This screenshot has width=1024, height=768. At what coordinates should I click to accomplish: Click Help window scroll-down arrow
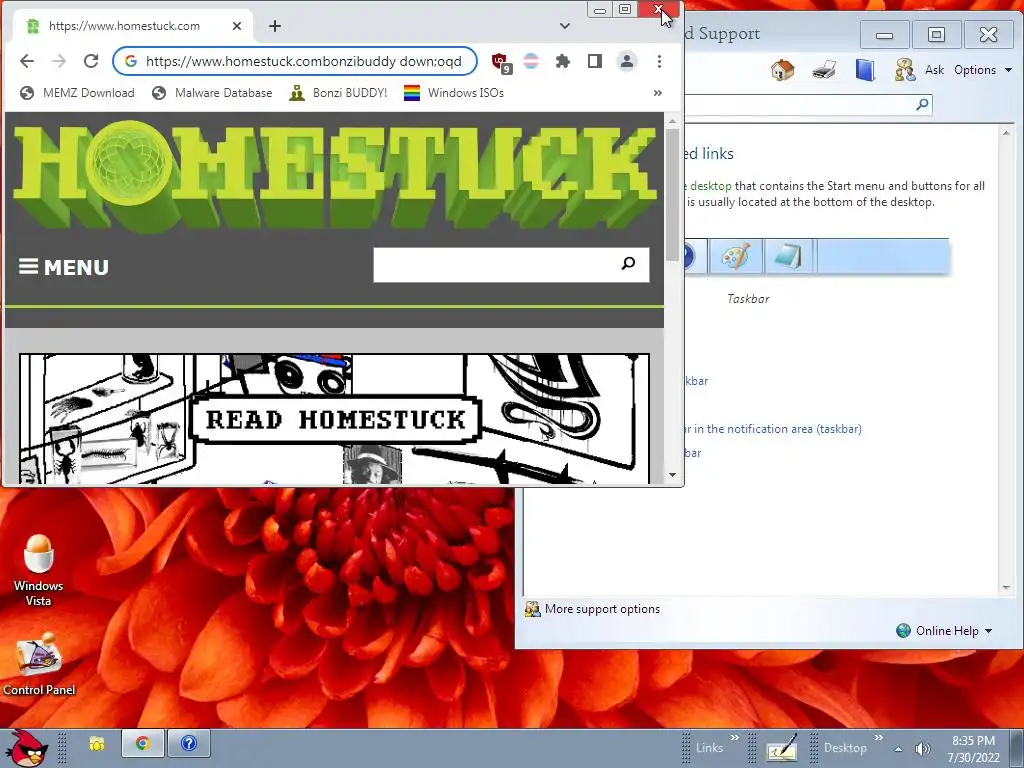pos(1006,588)
